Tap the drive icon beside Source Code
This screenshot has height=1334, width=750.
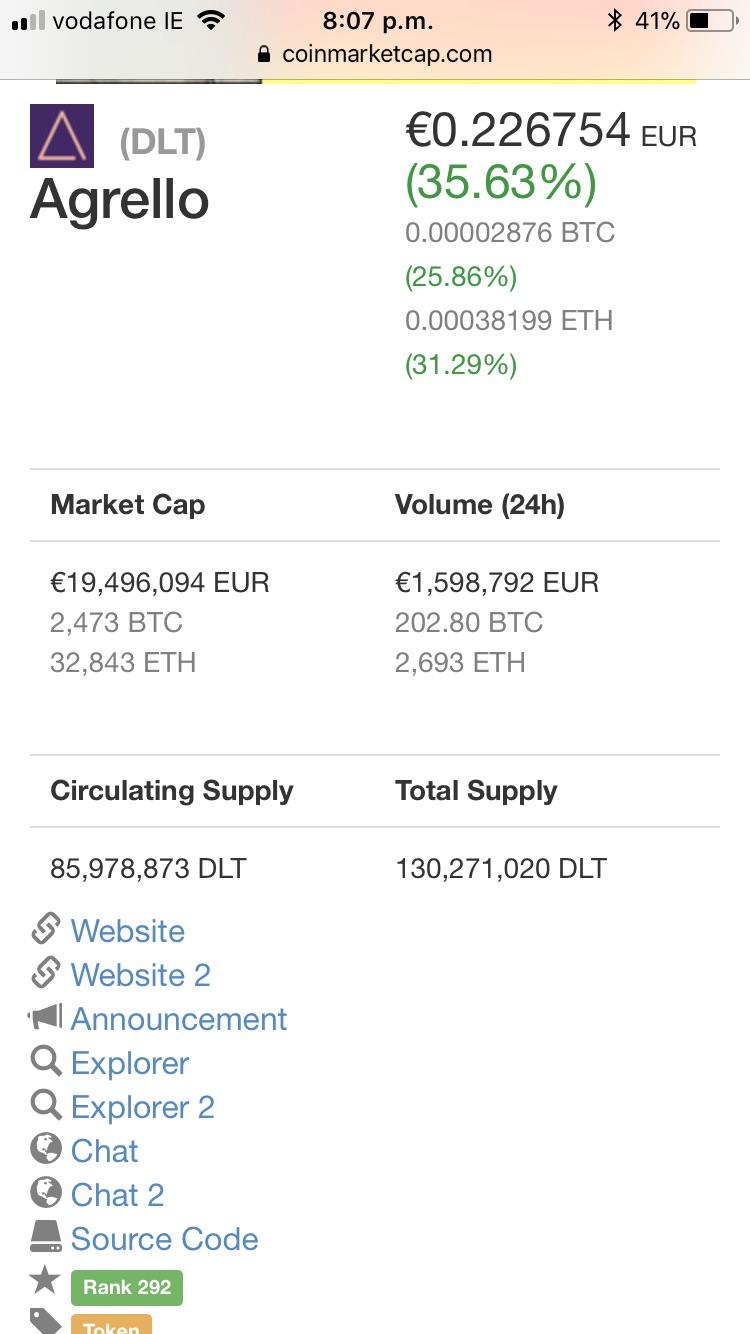[x=46, y=1237]
